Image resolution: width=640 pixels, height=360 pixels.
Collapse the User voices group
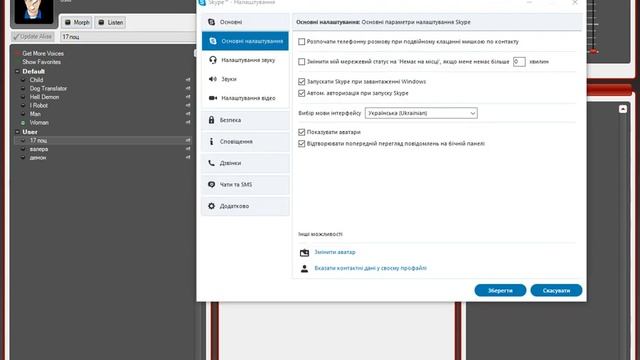17,132
